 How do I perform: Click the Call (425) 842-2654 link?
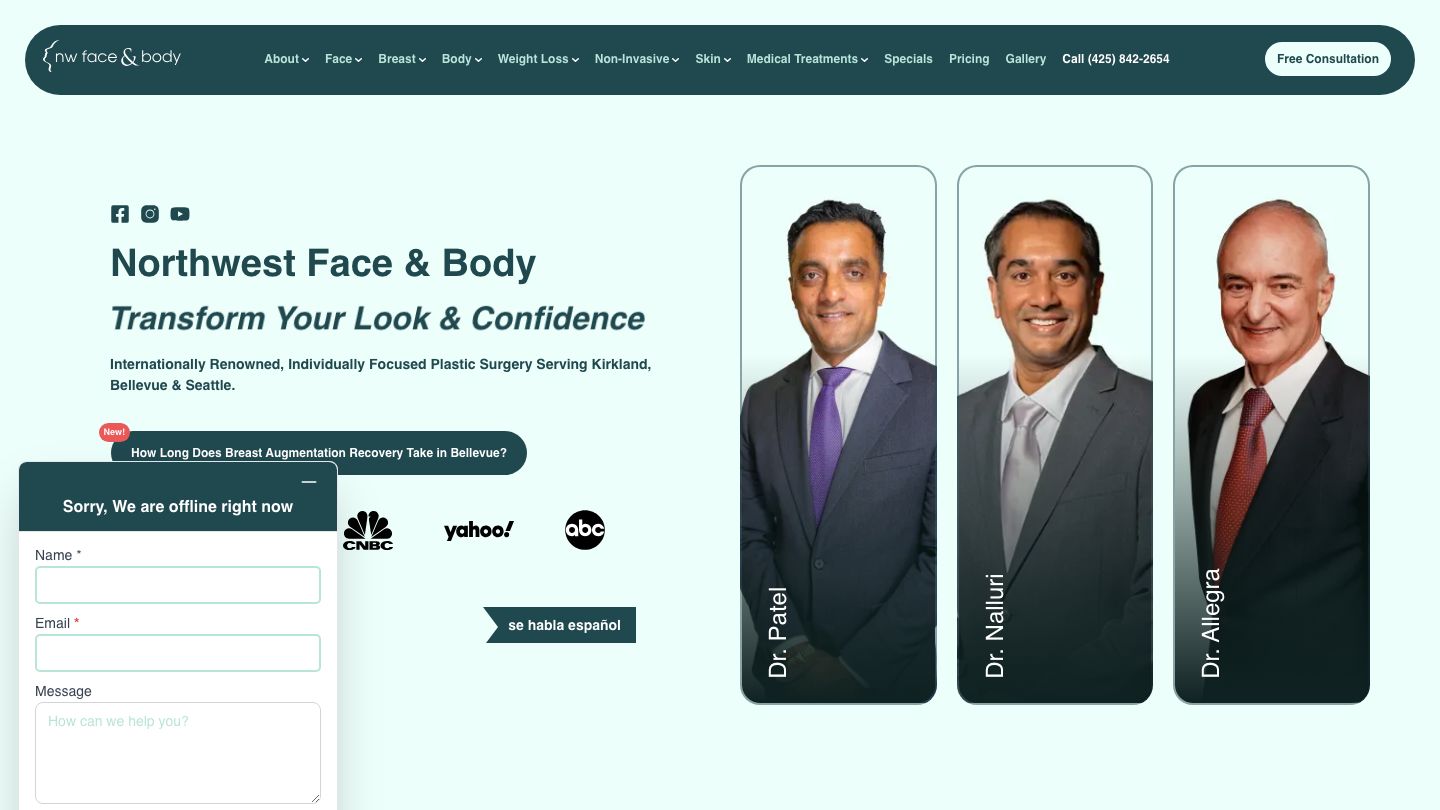pyautogui.click(x=1116, y=59)
